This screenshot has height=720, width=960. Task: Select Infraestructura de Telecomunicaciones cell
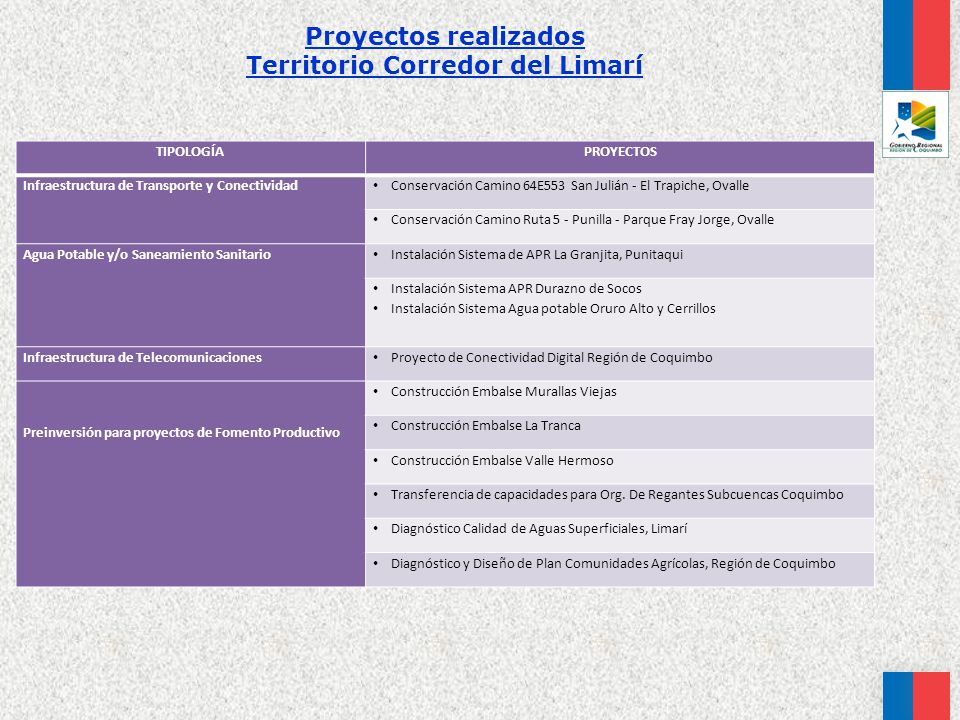point(190,364)
